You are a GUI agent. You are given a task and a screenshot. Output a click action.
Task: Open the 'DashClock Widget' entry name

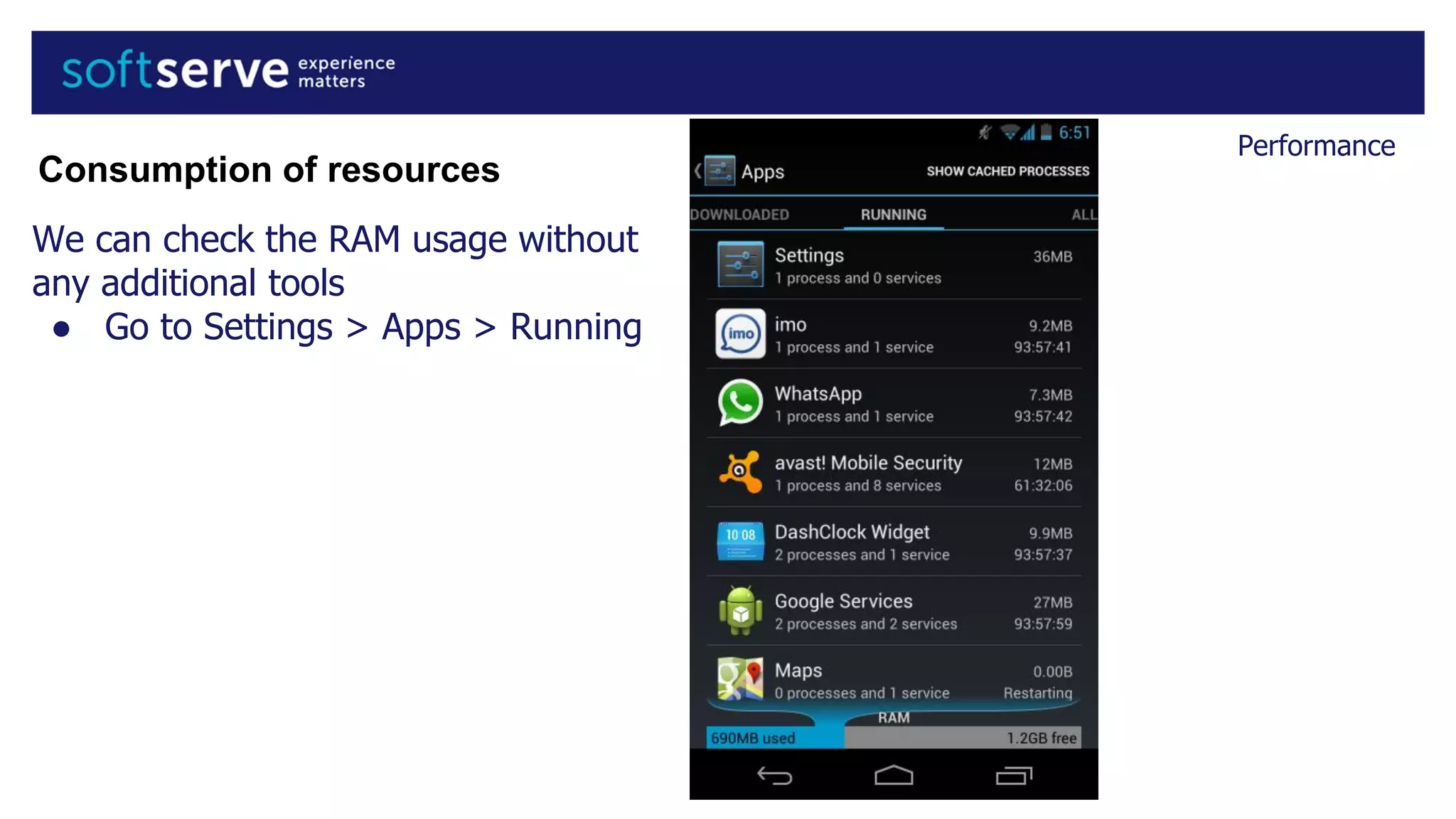(x=852, y=532)
